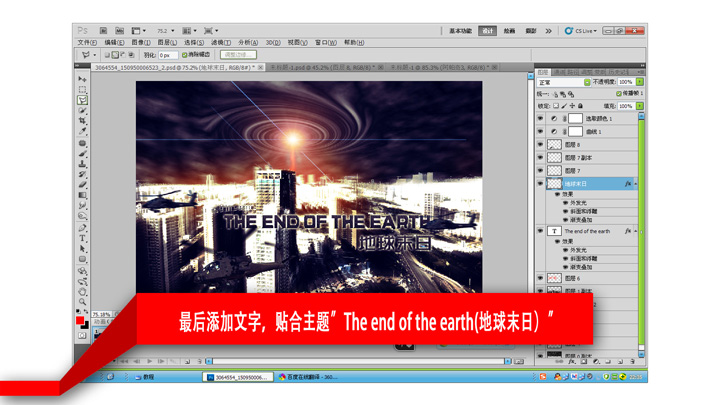The height and width of the screenshot is (405, 720).
Task: Switch to 基本功能 workspace
Action: click(461, 31)
